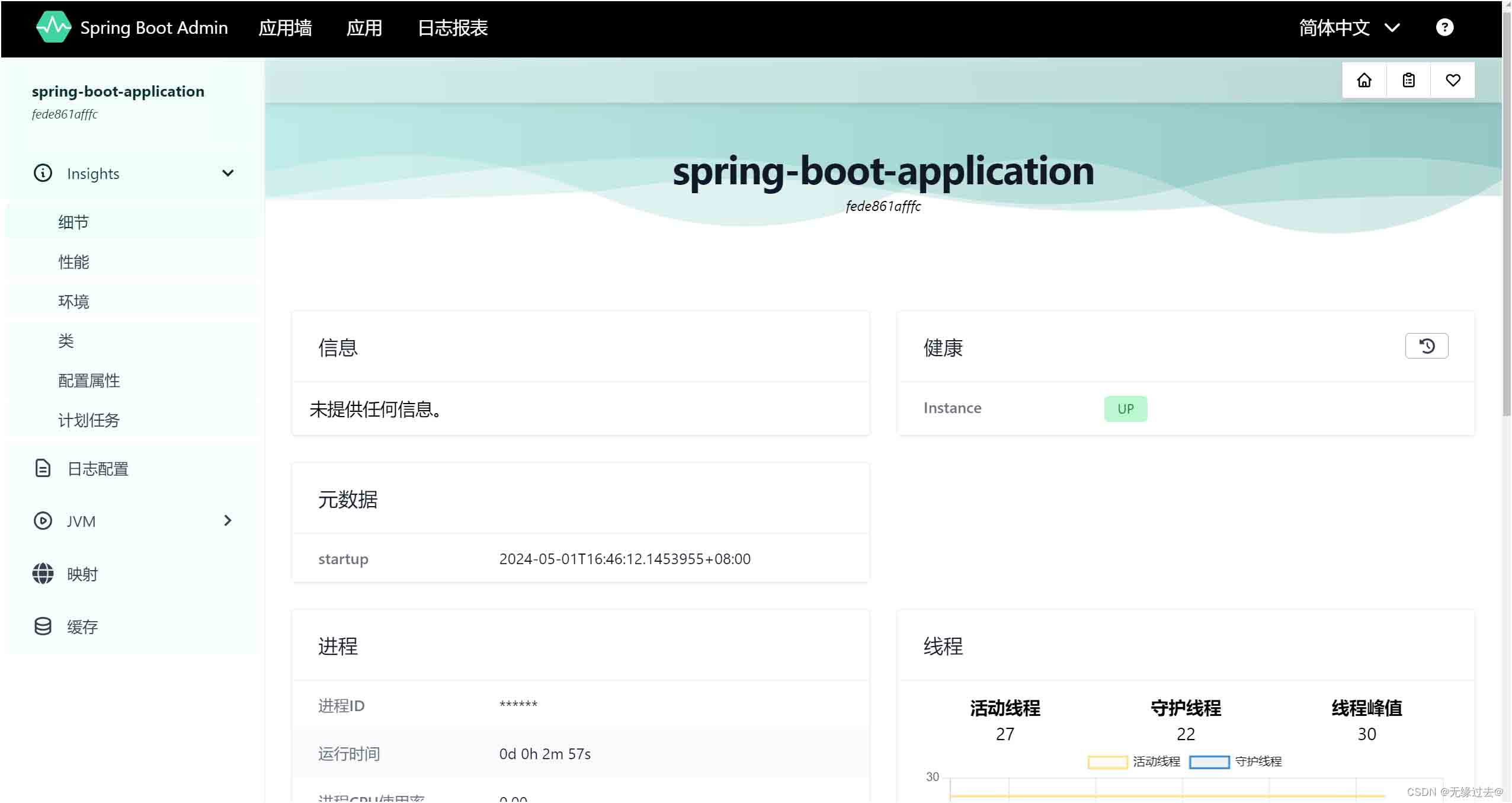The width and height of the screenshot is (1512, 803).
Task: Collapse the Insights section chevron
Action: (x=228, y=173)
